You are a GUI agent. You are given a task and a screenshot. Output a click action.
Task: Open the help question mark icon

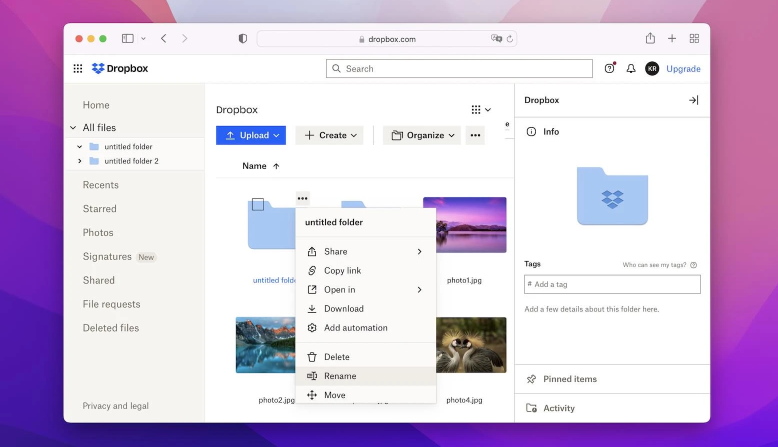609,68
